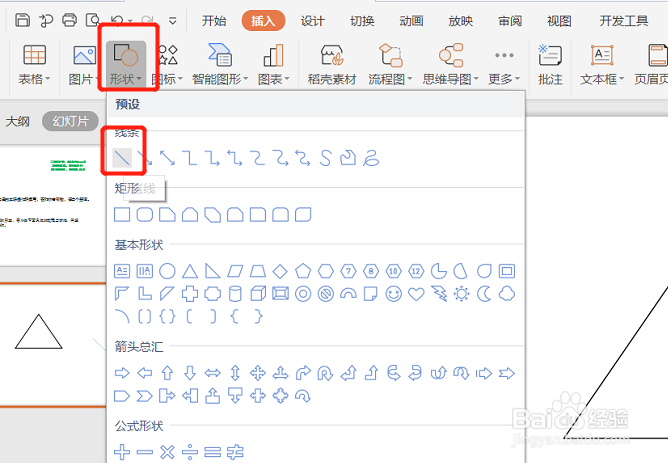This screenshot has height=463, width=668.
Task: Open the 表格 dropdown
Action: (34, 64)
